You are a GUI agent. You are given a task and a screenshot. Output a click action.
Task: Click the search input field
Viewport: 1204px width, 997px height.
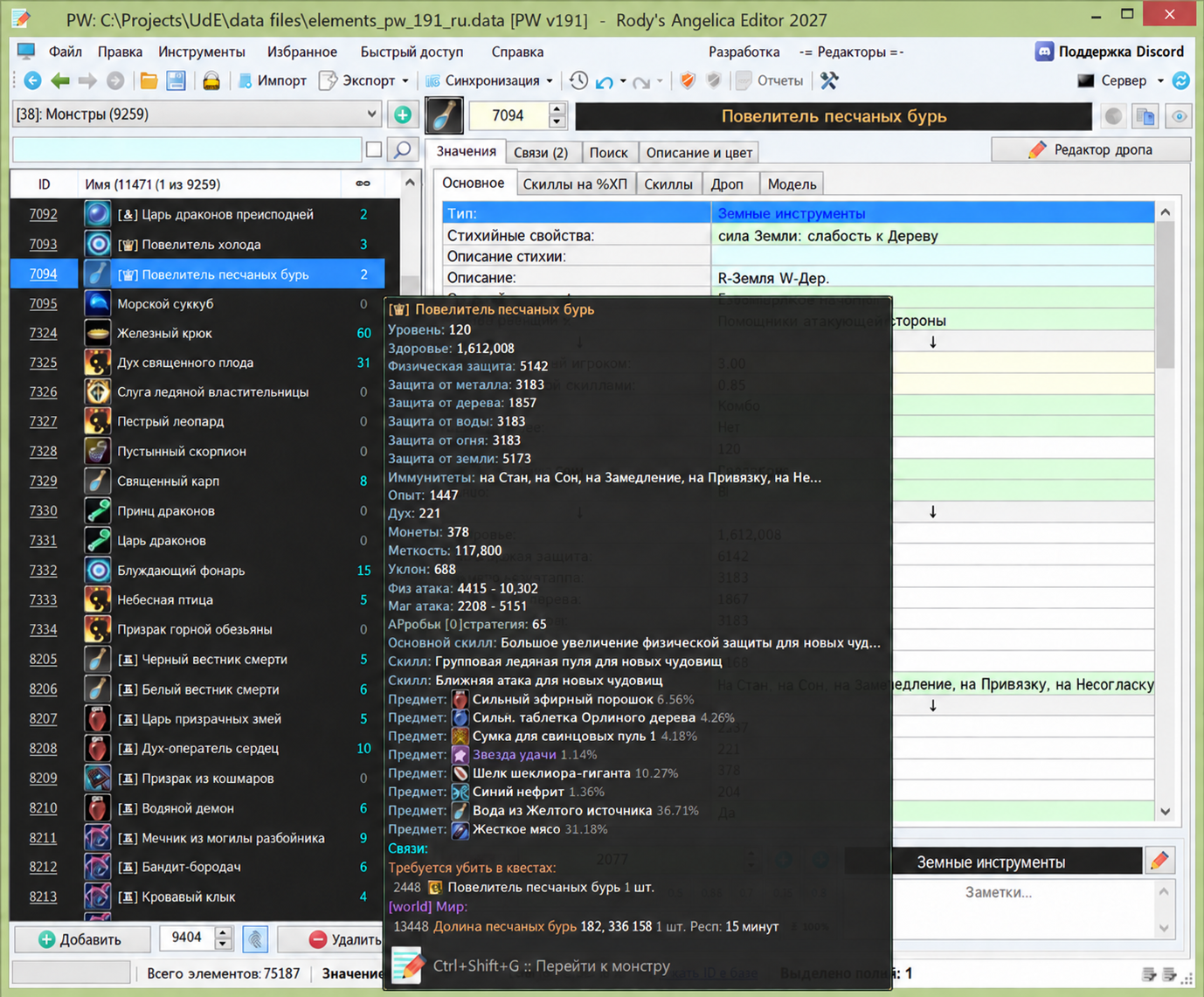tap(187, 150)
